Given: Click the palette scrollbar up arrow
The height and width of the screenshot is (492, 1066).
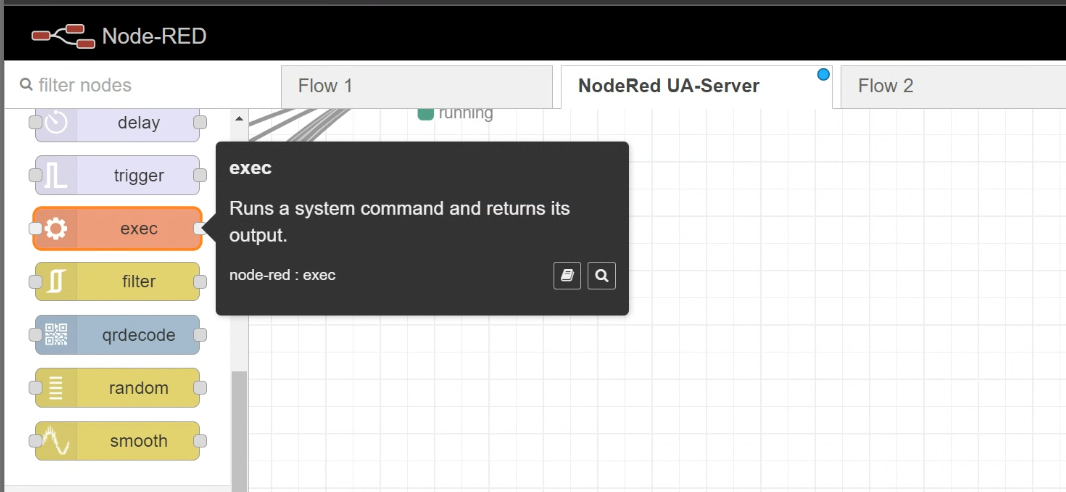Looking at the screenshot, I should click(x=239, y=118).
